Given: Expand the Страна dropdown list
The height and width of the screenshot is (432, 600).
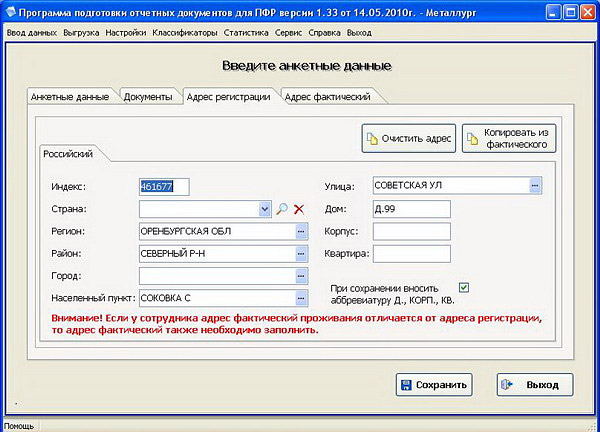Looking at the screenshot, I should click(265, 209).
